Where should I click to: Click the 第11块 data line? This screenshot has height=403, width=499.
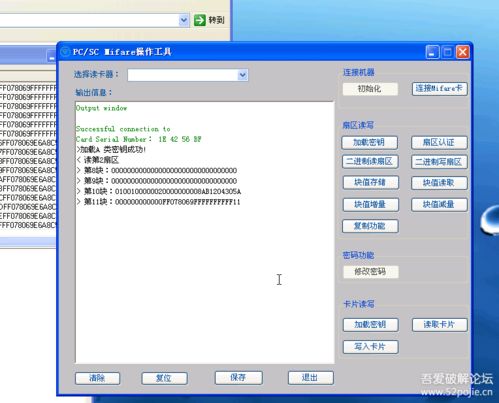(158, 202)
